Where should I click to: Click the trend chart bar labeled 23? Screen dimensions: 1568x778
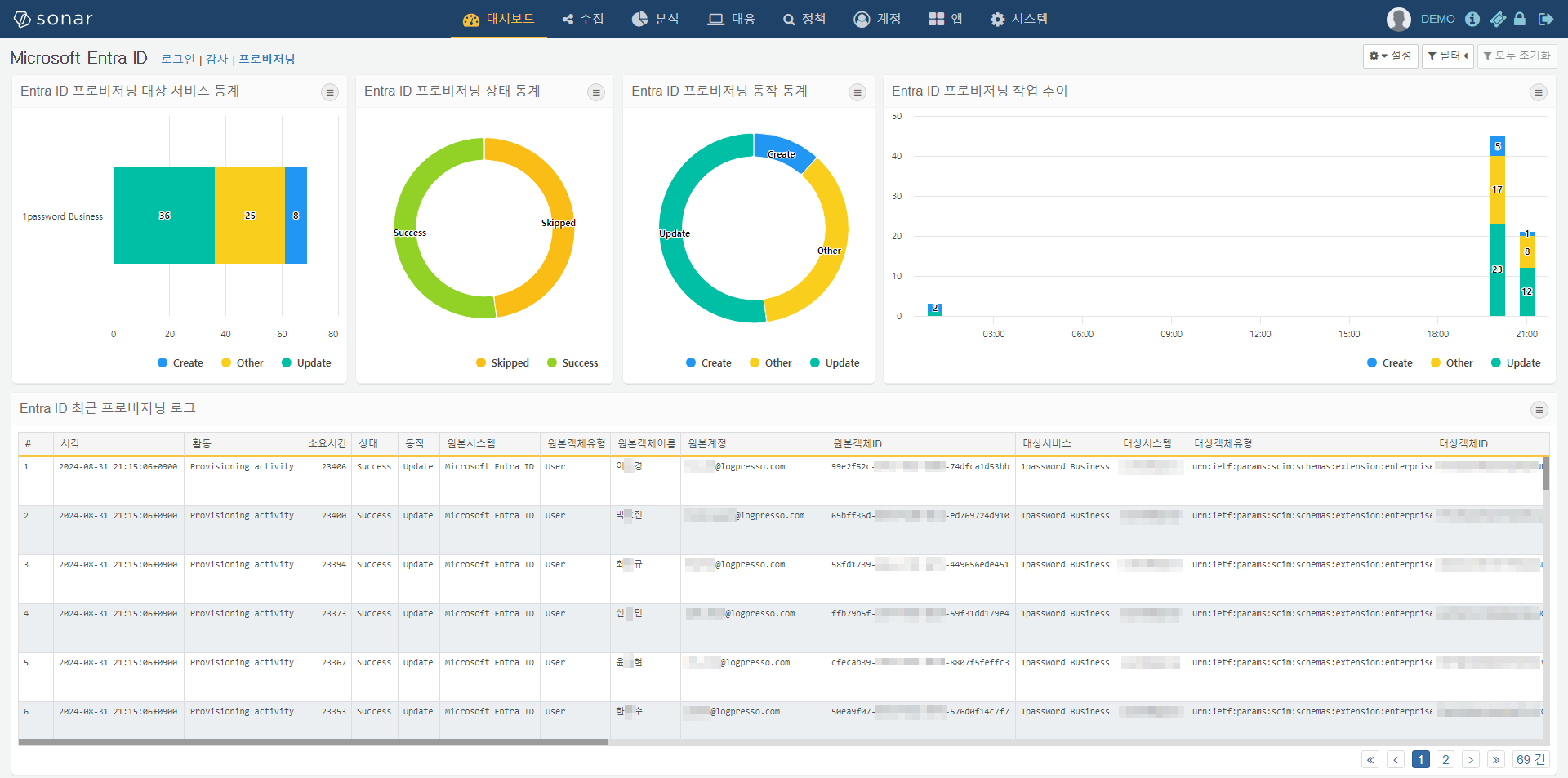[1497, 269]
